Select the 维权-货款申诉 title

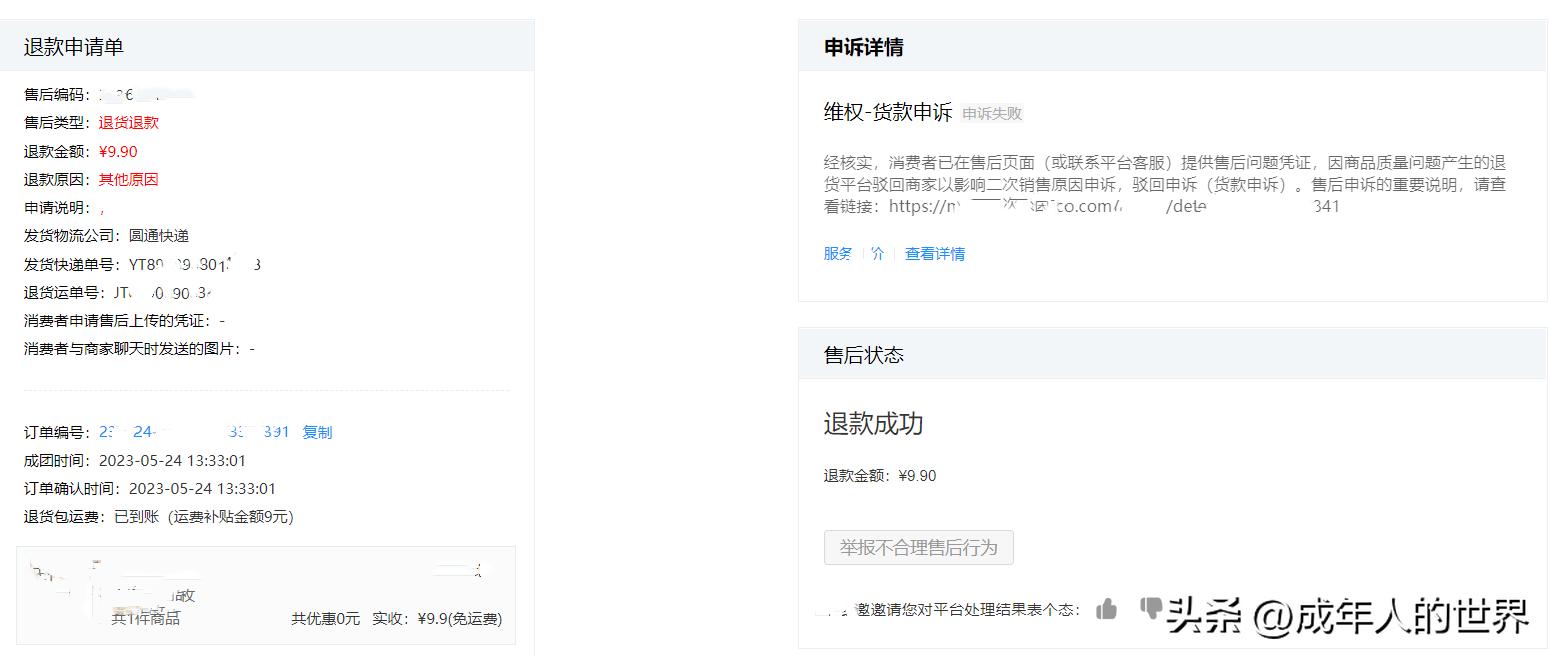[885, 113]
